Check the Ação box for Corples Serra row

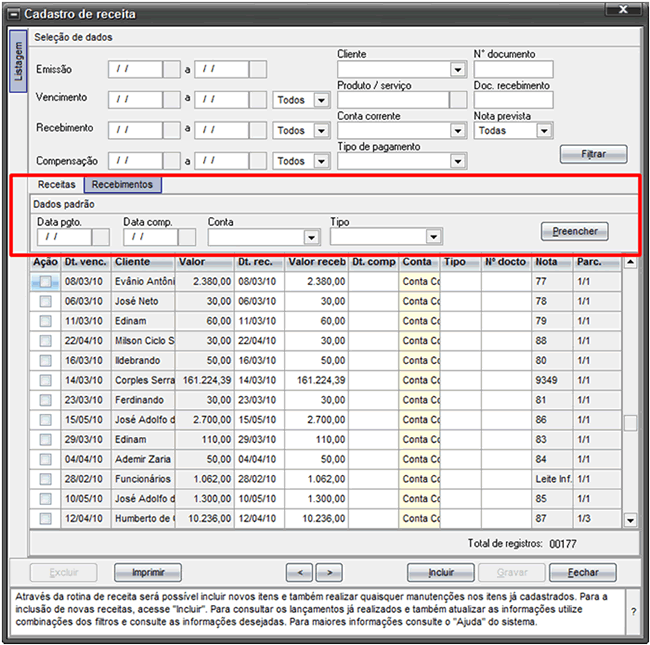[x=45, y=380]
